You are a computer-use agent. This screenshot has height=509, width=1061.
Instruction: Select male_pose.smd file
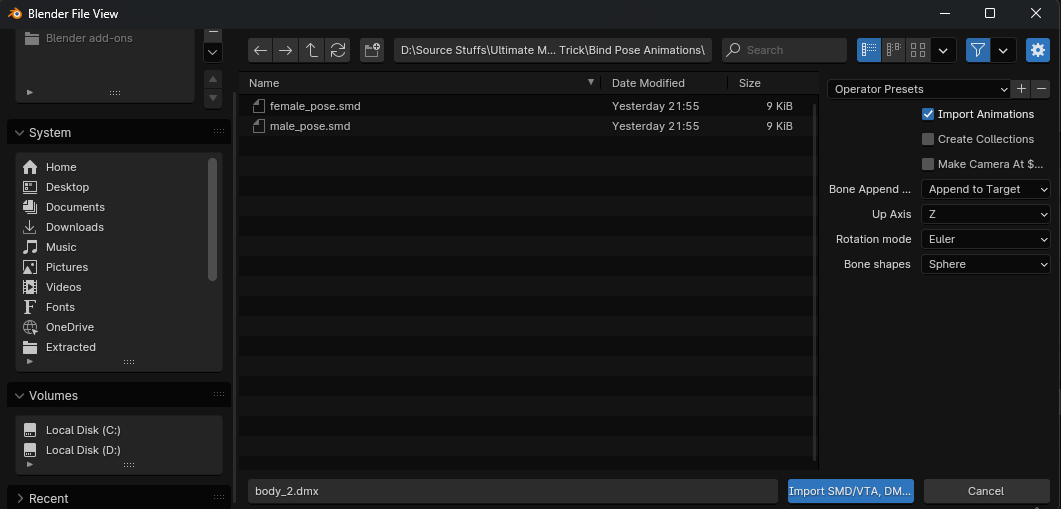tap(524, 126)
